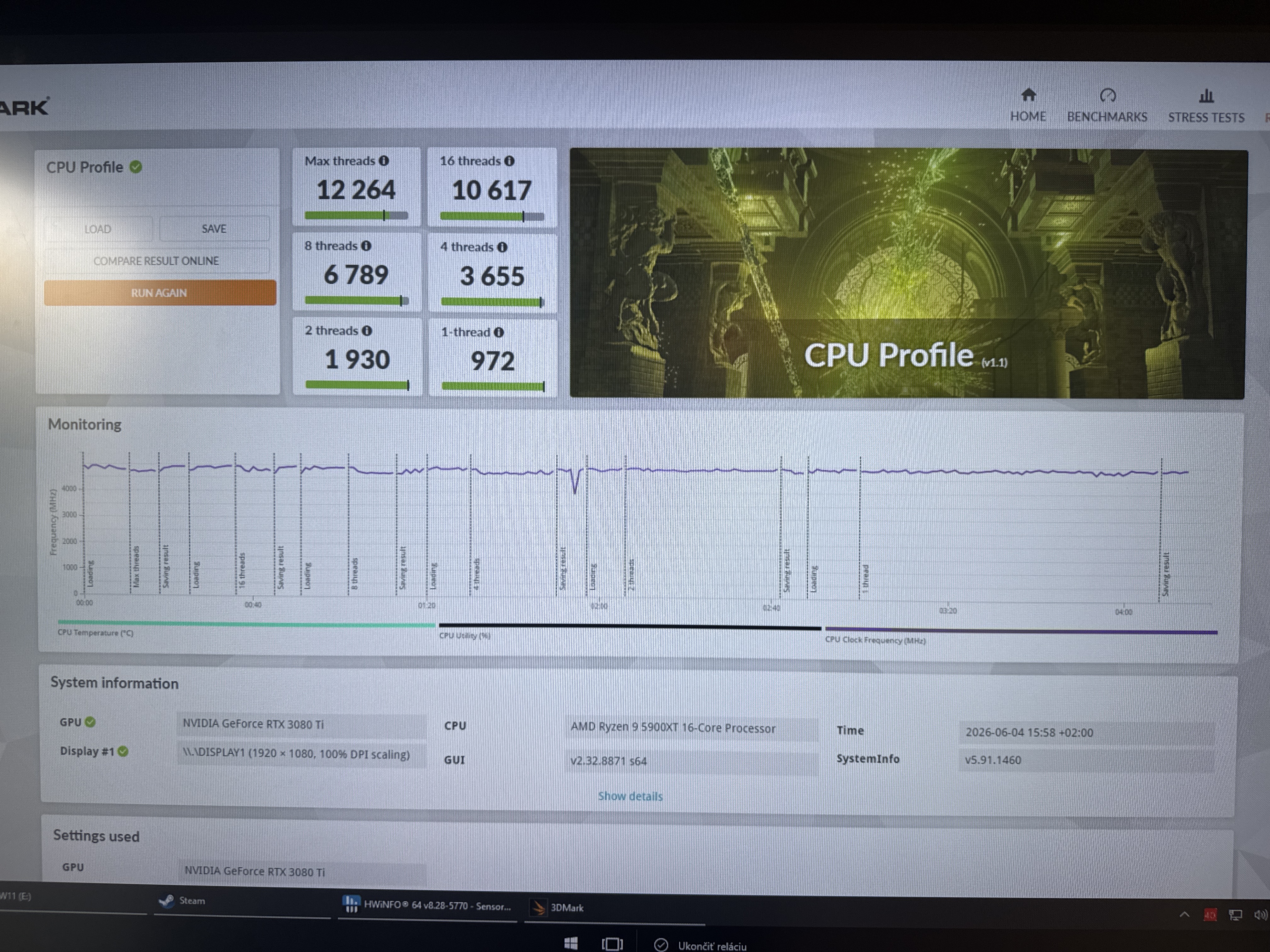The height and width of the screenshot is (952, 1270).
Task: Click the green check beside the GPU label
Action: coord(90,722)
